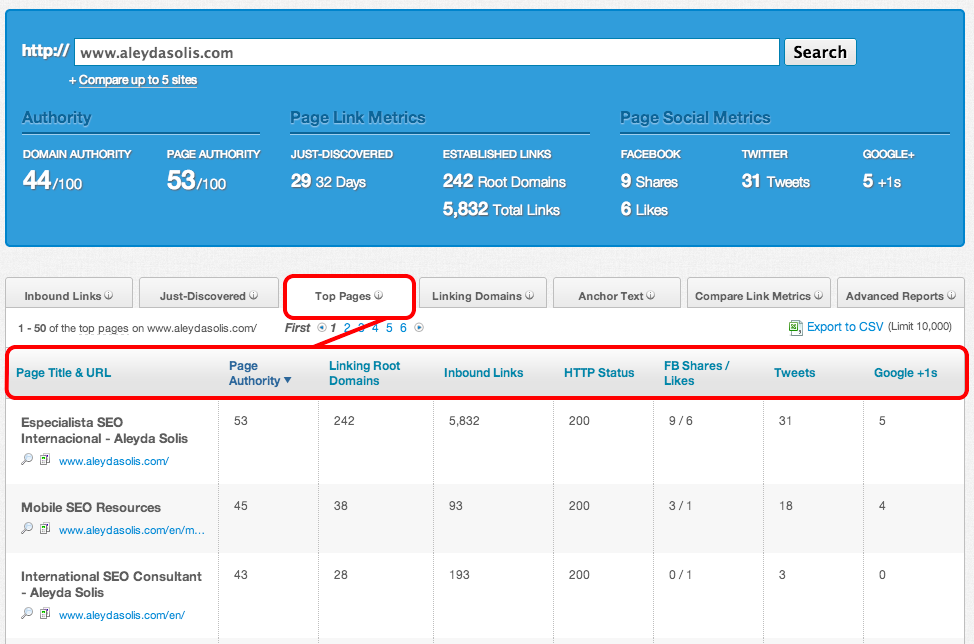Jump to results page 6
Screen dimensions: 974x644
pyautogui.click(x=403, y=328)
